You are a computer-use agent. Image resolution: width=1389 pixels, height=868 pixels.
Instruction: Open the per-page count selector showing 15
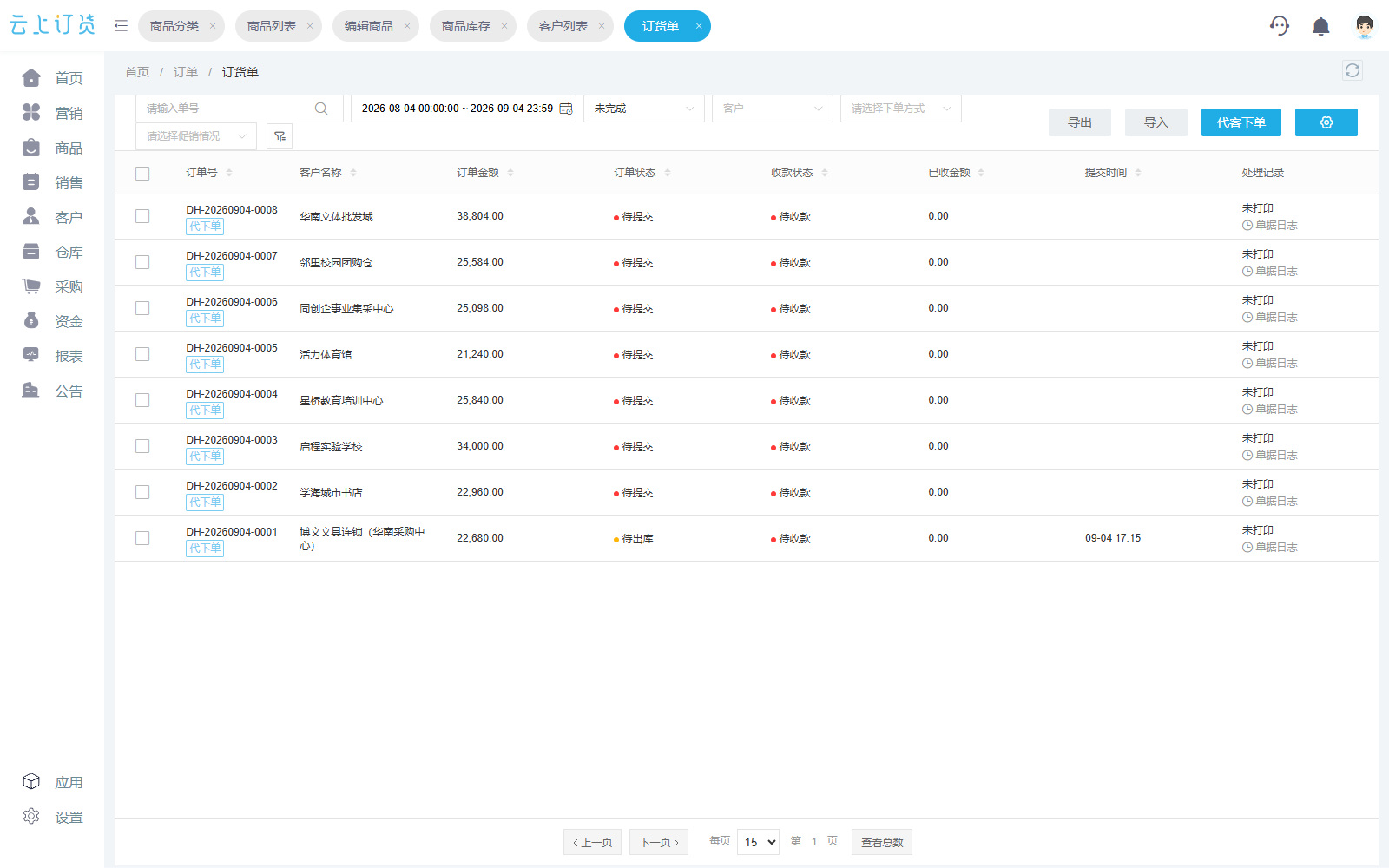click(x=758, y=842)
